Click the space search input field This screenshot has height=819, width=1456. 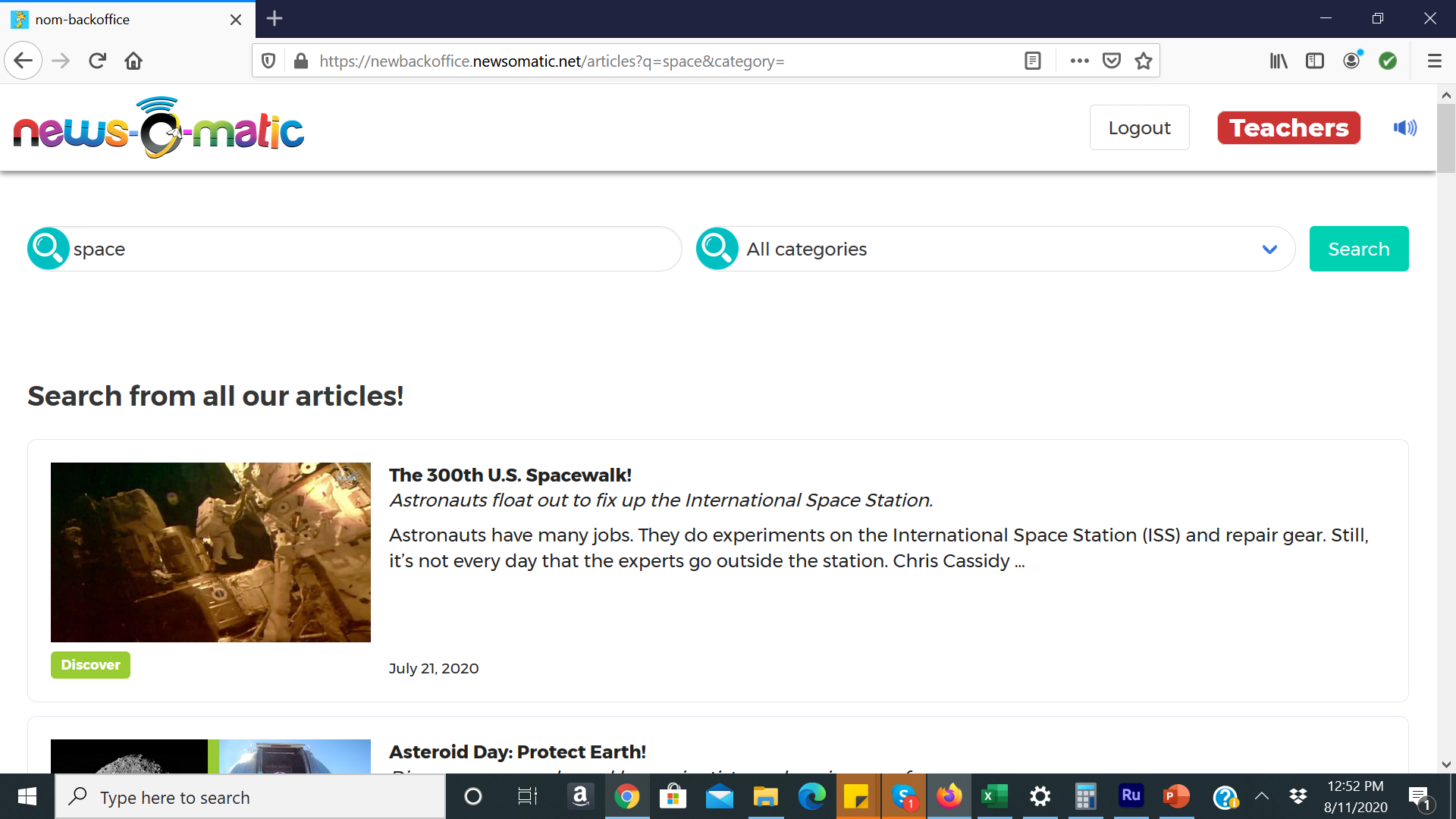[372, 249]
